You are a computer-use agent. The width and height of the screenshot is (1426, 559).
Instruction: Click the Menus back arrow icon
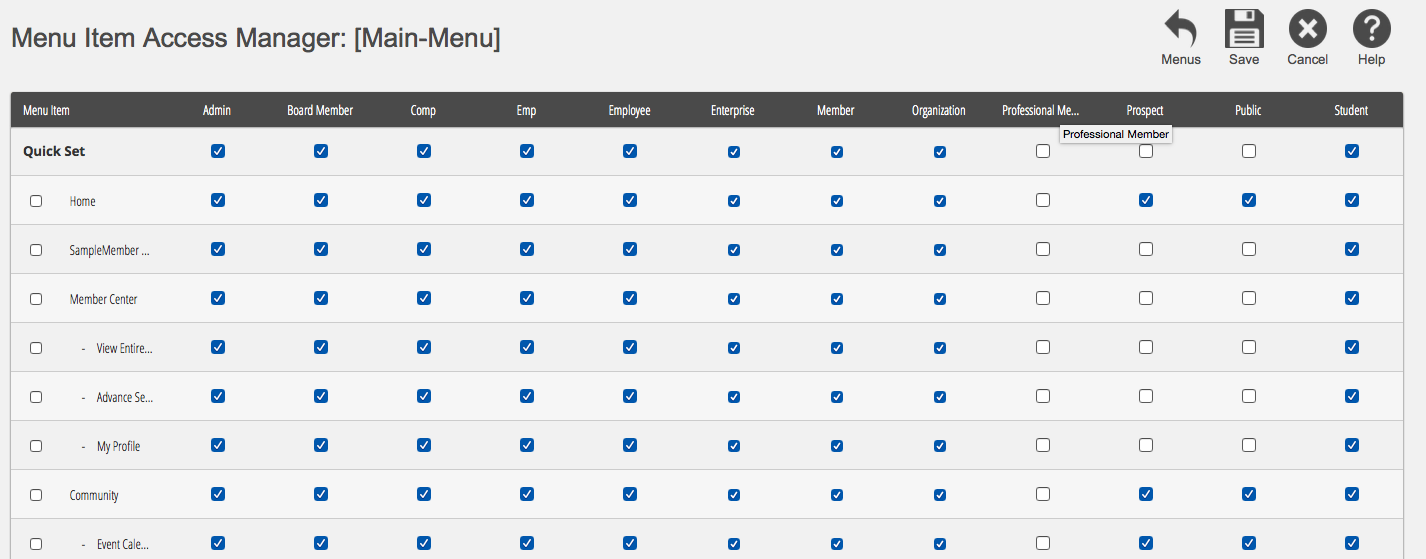(1180, 30)
